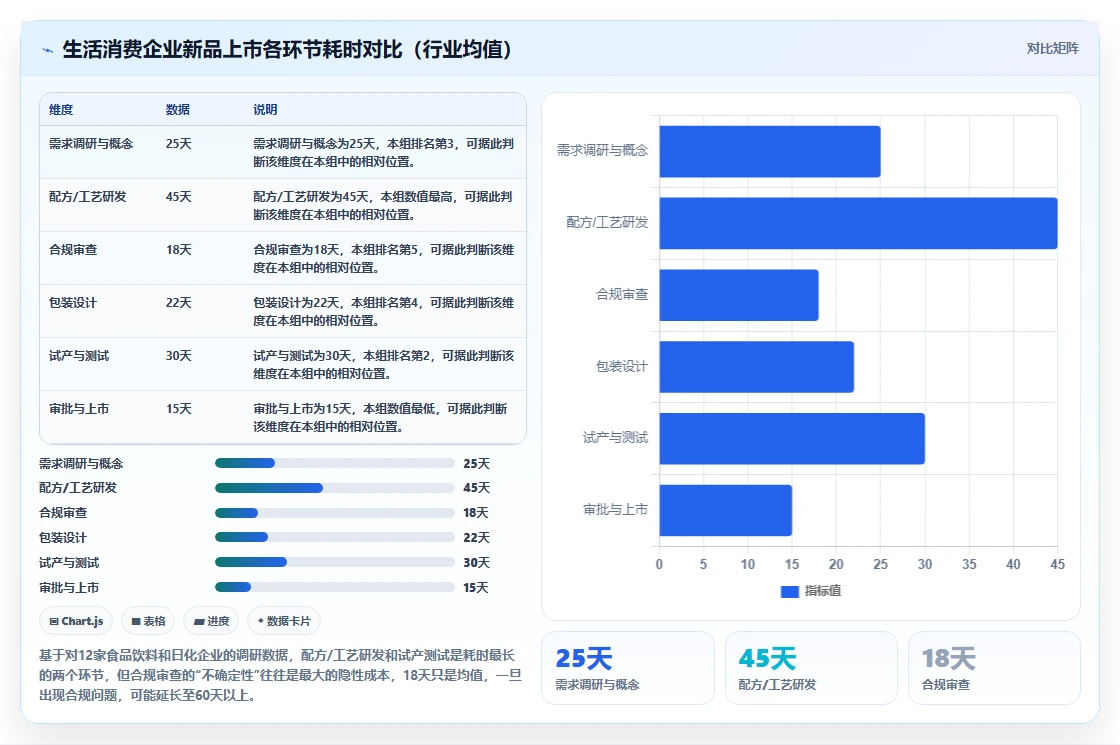Click the 审批与上市 progress bar

click(x=334, y=587)
